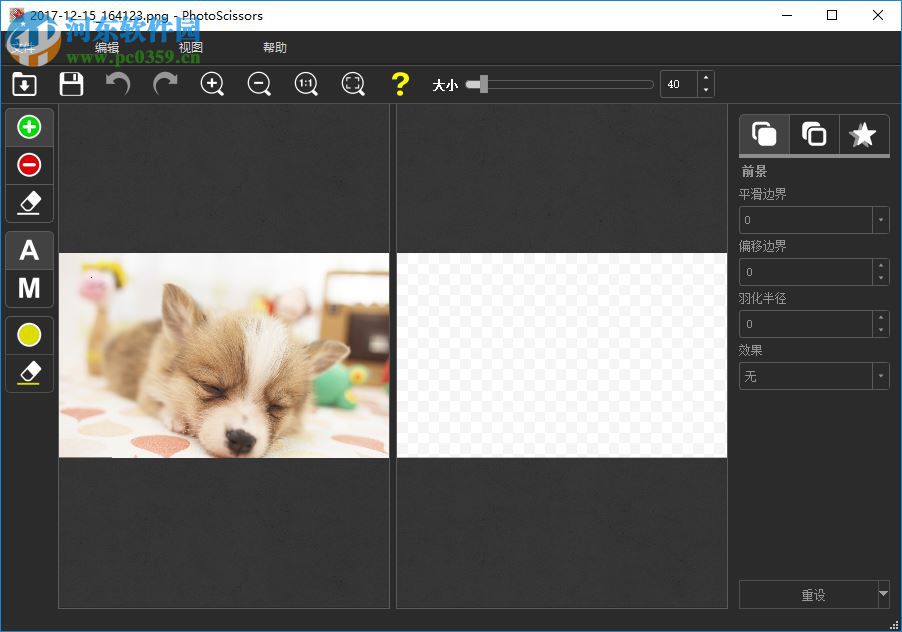
Task: Click the fit-to-screen zoom icon
Action: (x=353, y=84)
